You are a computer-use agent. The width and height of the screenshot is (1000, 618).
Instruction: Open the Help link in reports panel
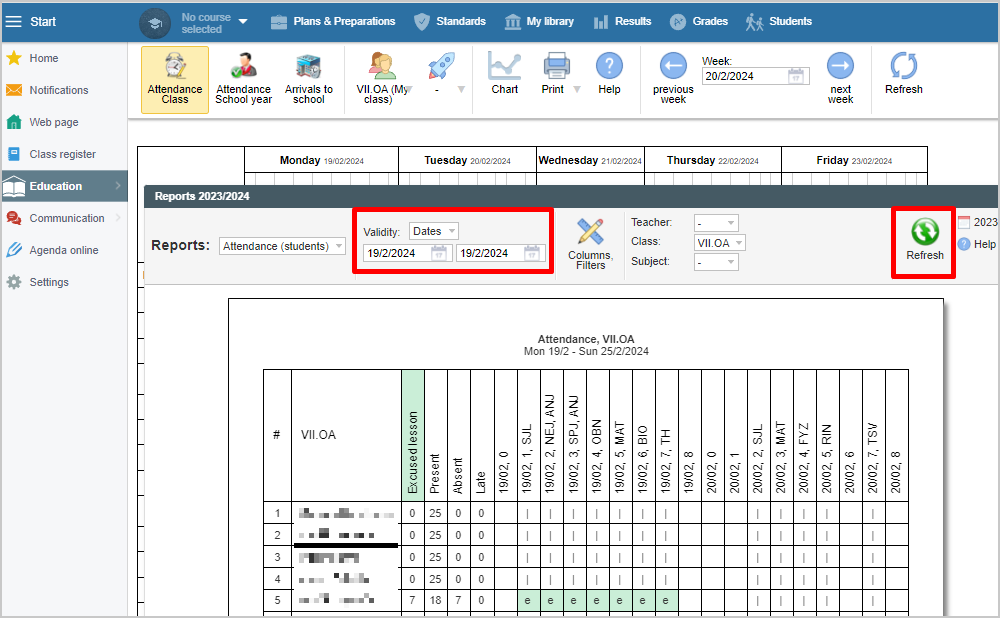pos(977,244)
